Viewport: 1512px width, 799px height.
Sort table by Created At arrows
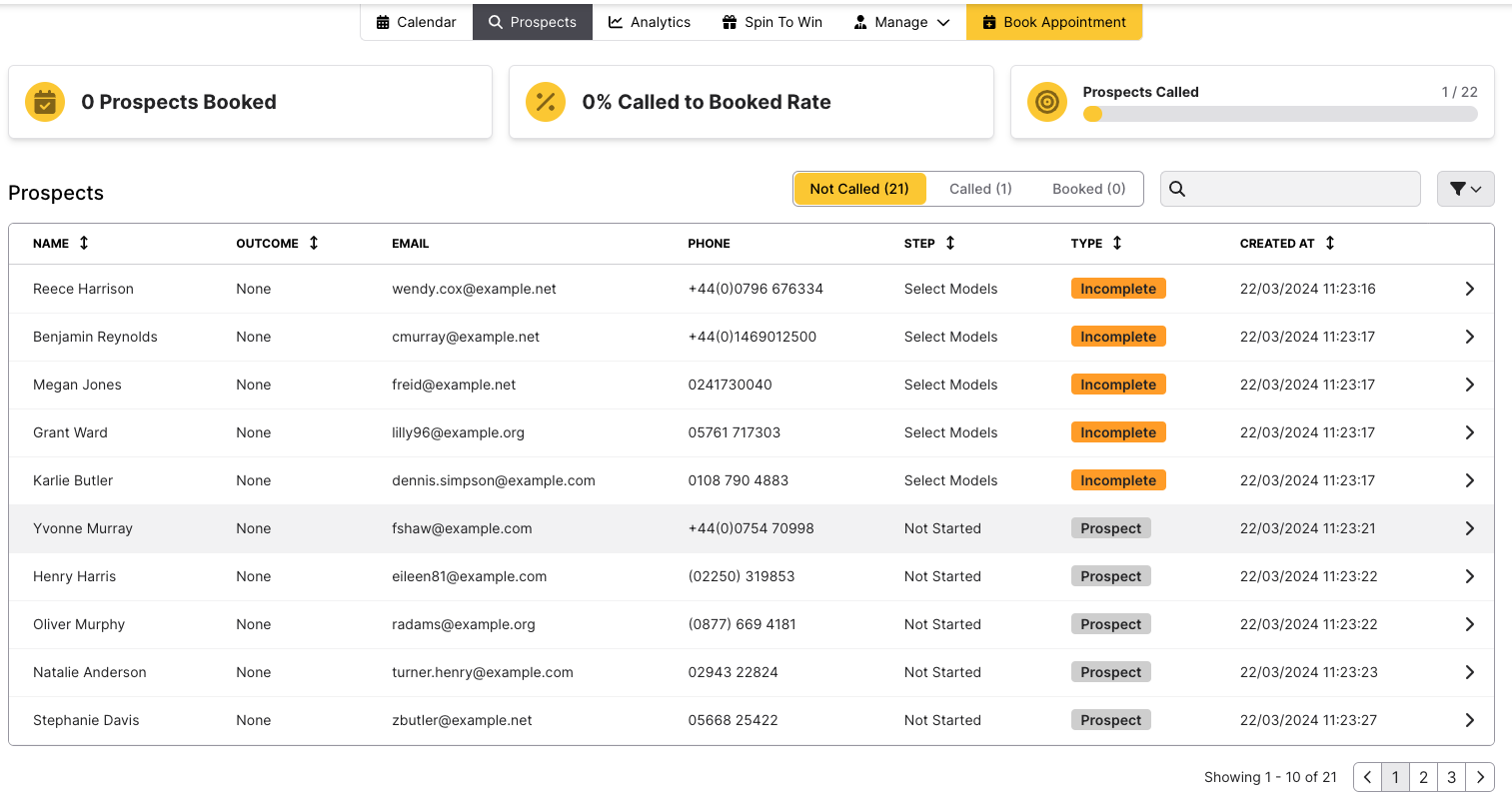click(x=1330, y=243)
